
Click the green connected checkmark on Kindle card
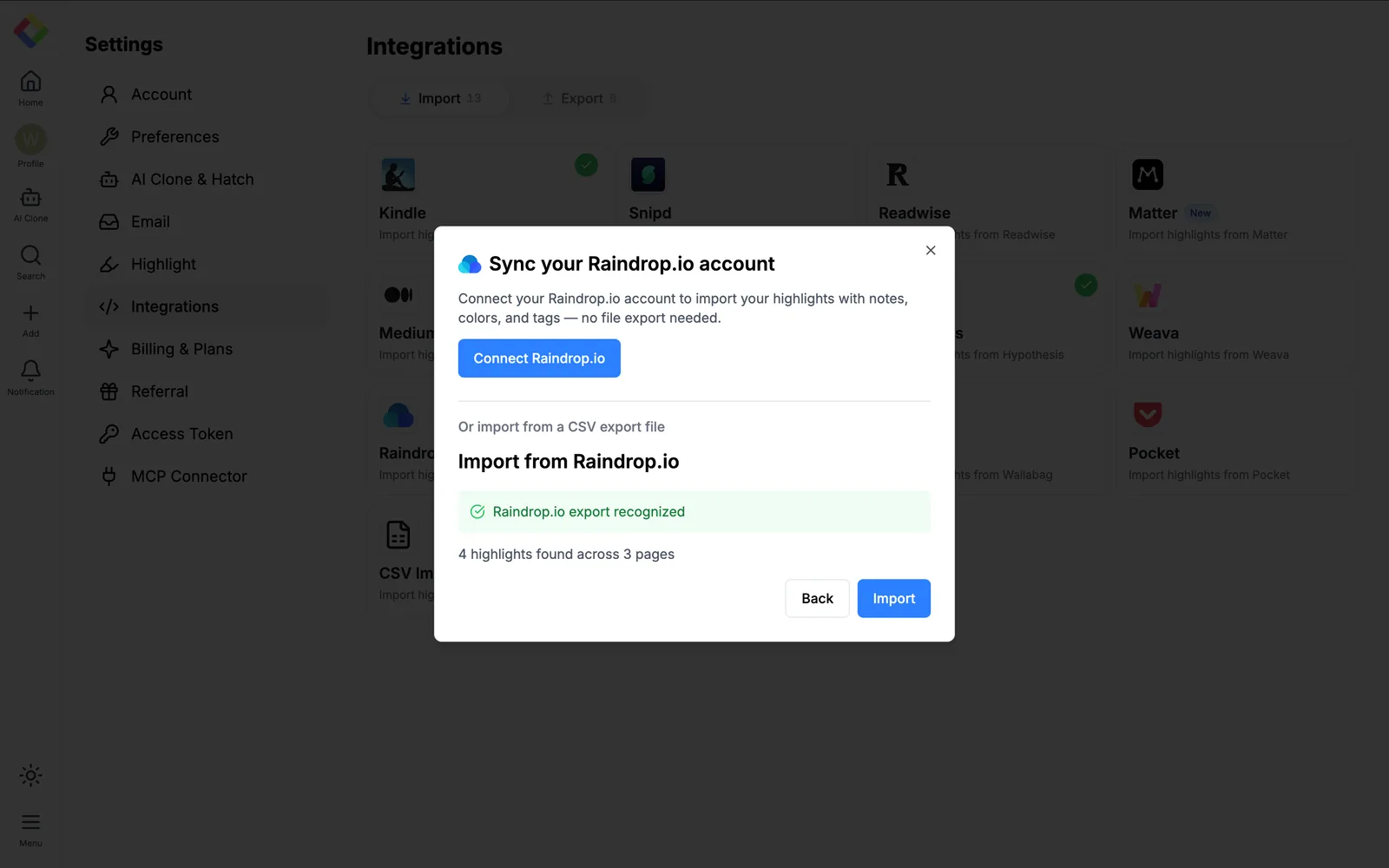click(587, 165)
